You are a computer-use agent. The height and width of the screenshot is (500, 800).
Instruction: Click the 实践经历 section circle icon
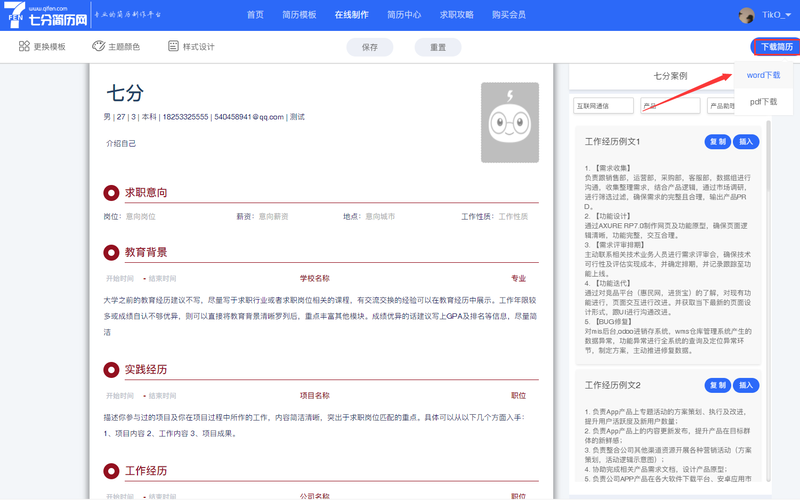(111, 370)
